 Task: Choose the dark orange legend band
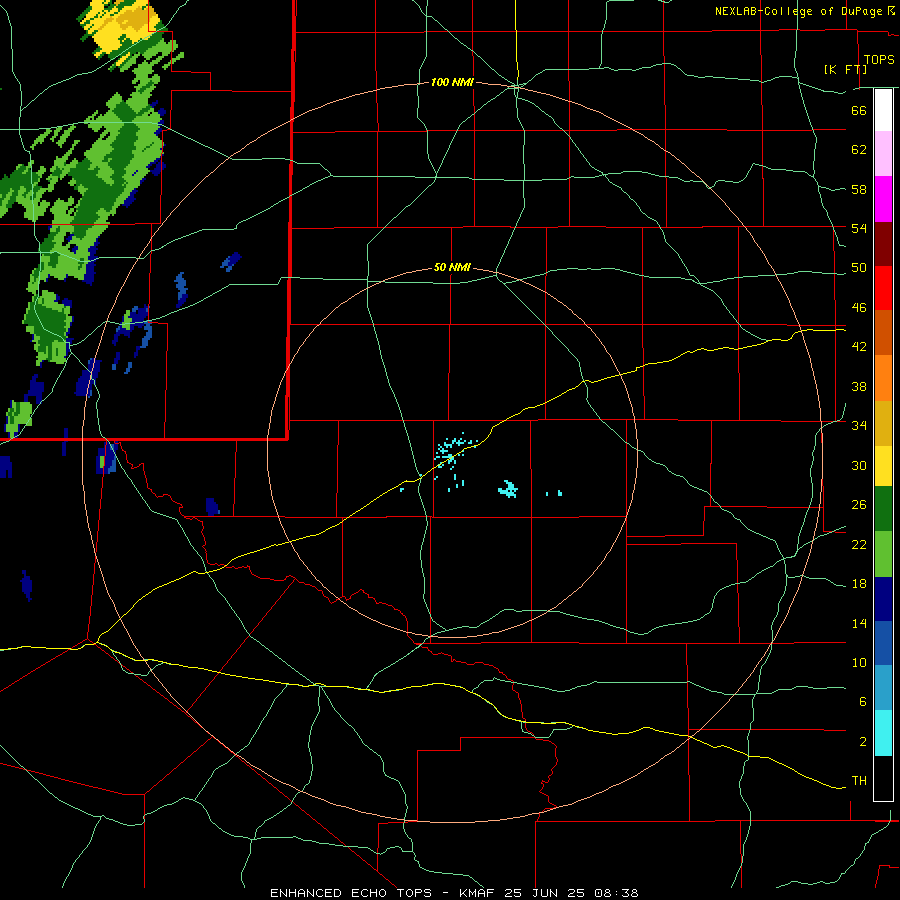click(883, 332)
